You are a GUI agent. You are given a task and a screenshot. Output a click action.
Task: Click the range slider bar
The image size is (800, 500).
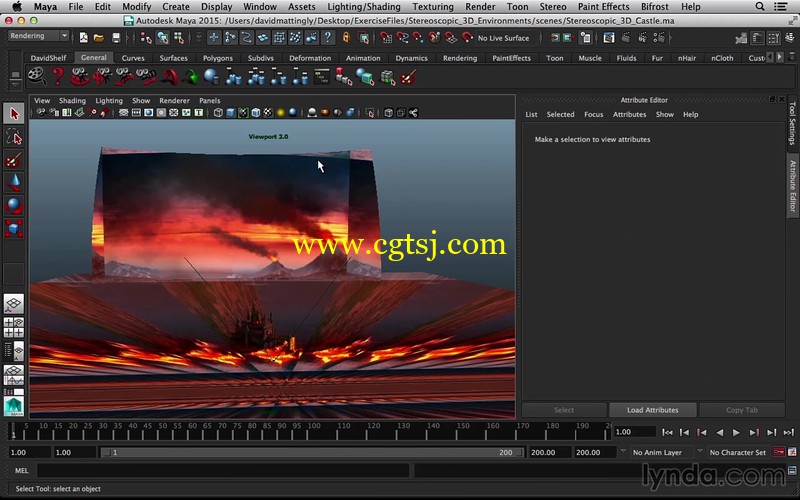pos(312,452)
